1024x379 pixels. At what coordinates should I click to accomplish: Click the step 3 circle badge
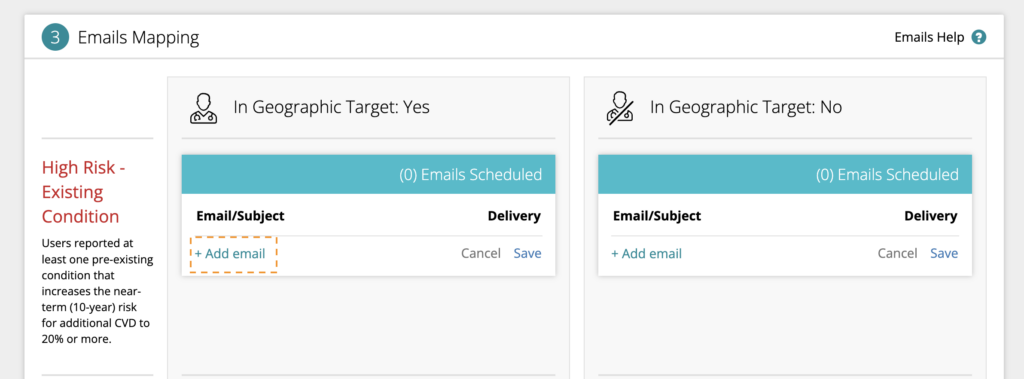(55, 37)
